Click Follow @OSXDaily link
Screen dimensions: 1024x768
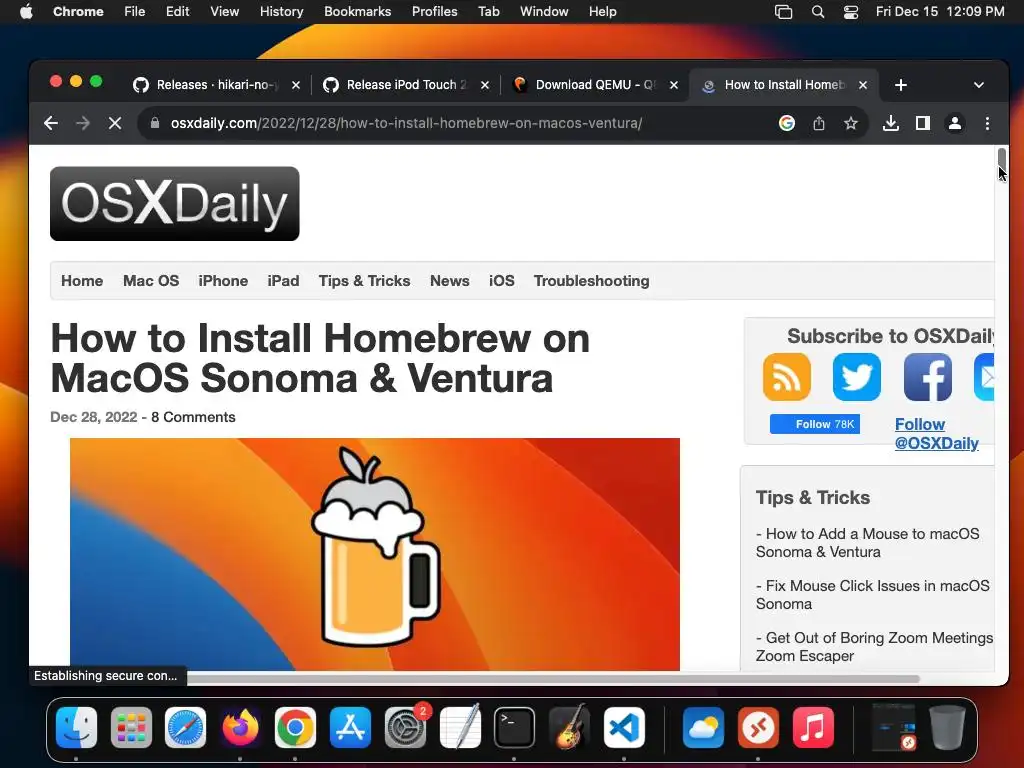tap(936, 434)
